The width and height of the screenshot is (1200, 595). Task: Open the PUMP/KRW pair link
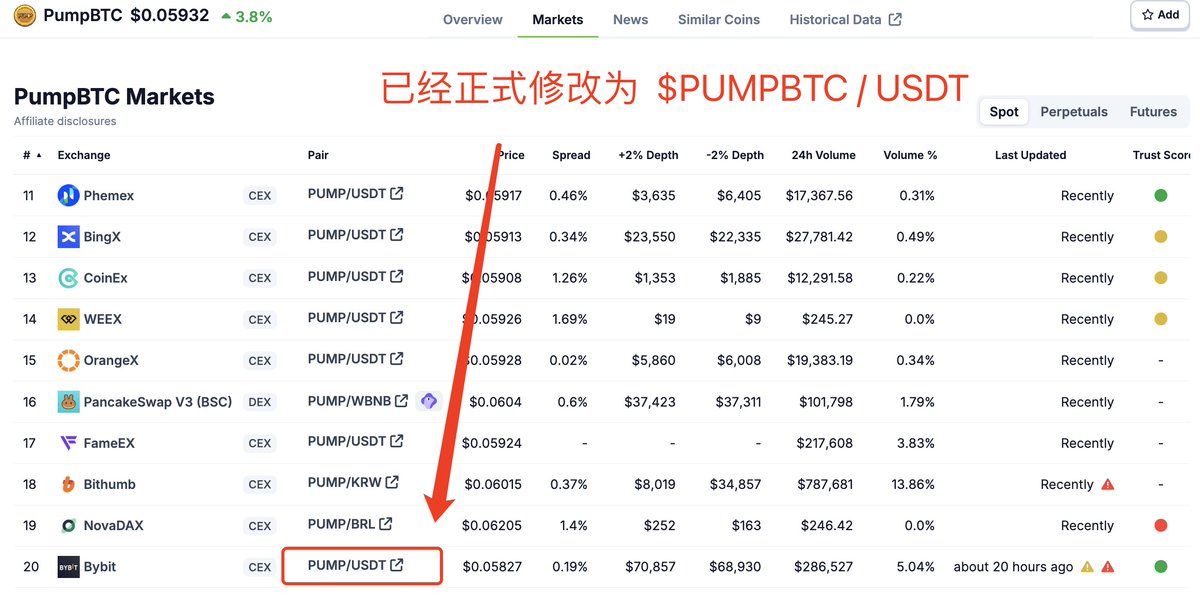(x=353, y=482)
